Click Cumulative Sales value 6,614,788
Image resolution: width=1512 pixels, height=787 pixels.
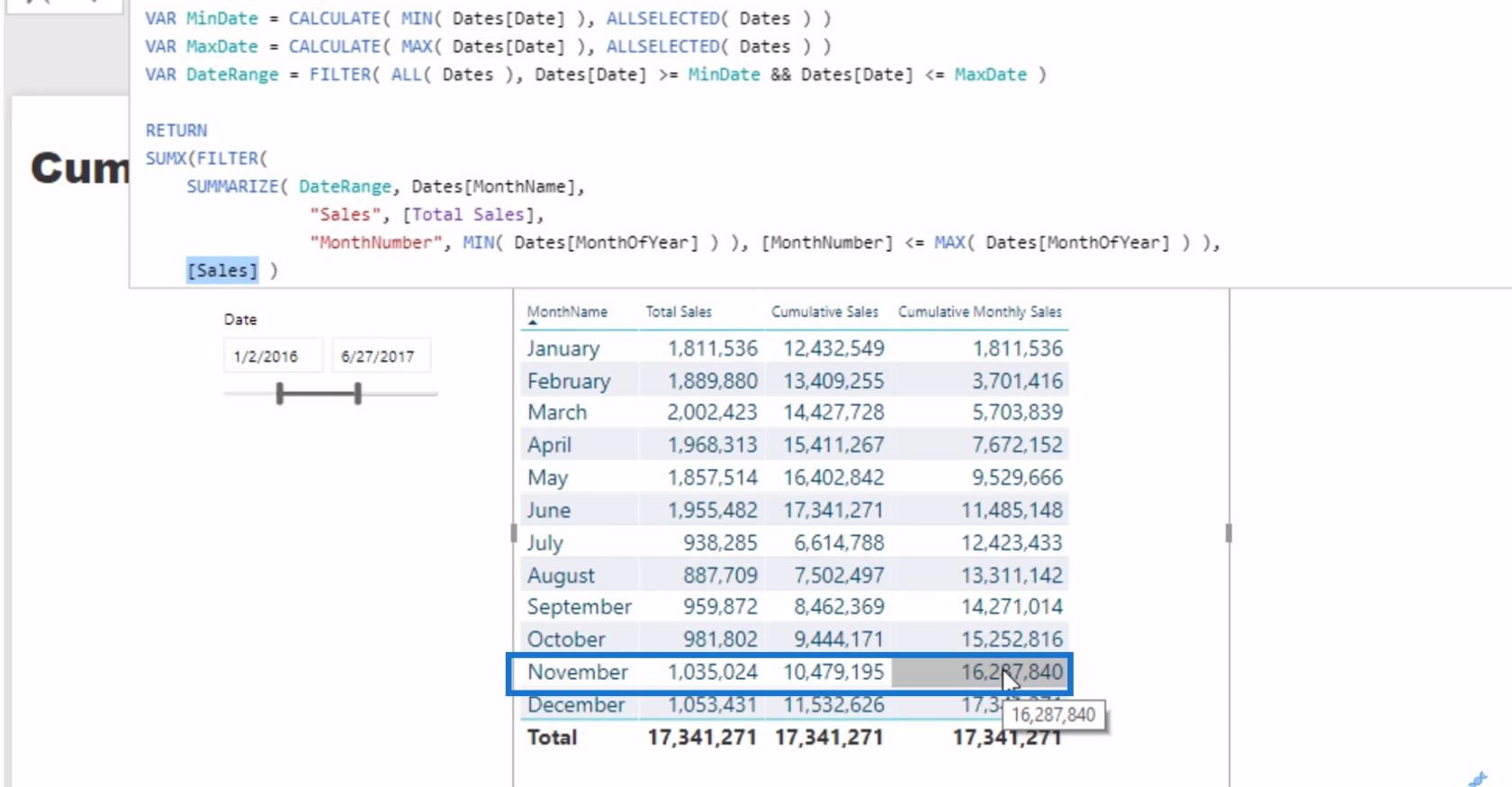pyautogui.click(x=839, y=542)
